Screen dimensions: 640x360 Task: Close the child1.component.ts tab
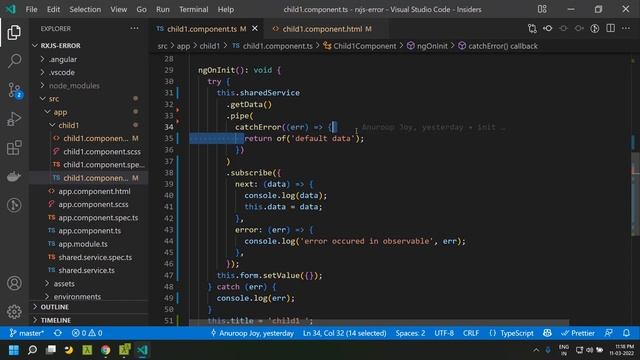[255, 29]
